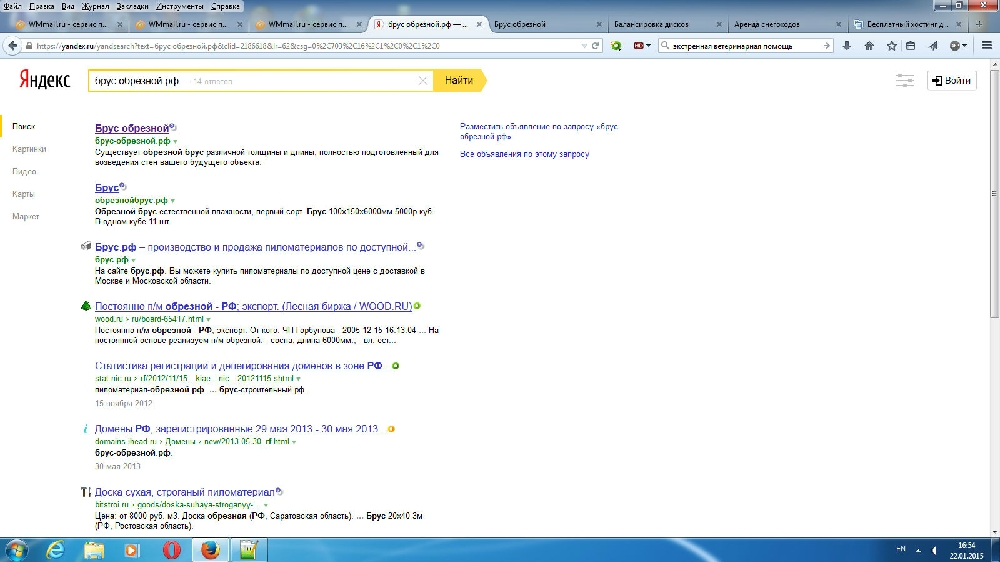Open Доска сухая, строганый пиломатериал result

coord(184,492)
